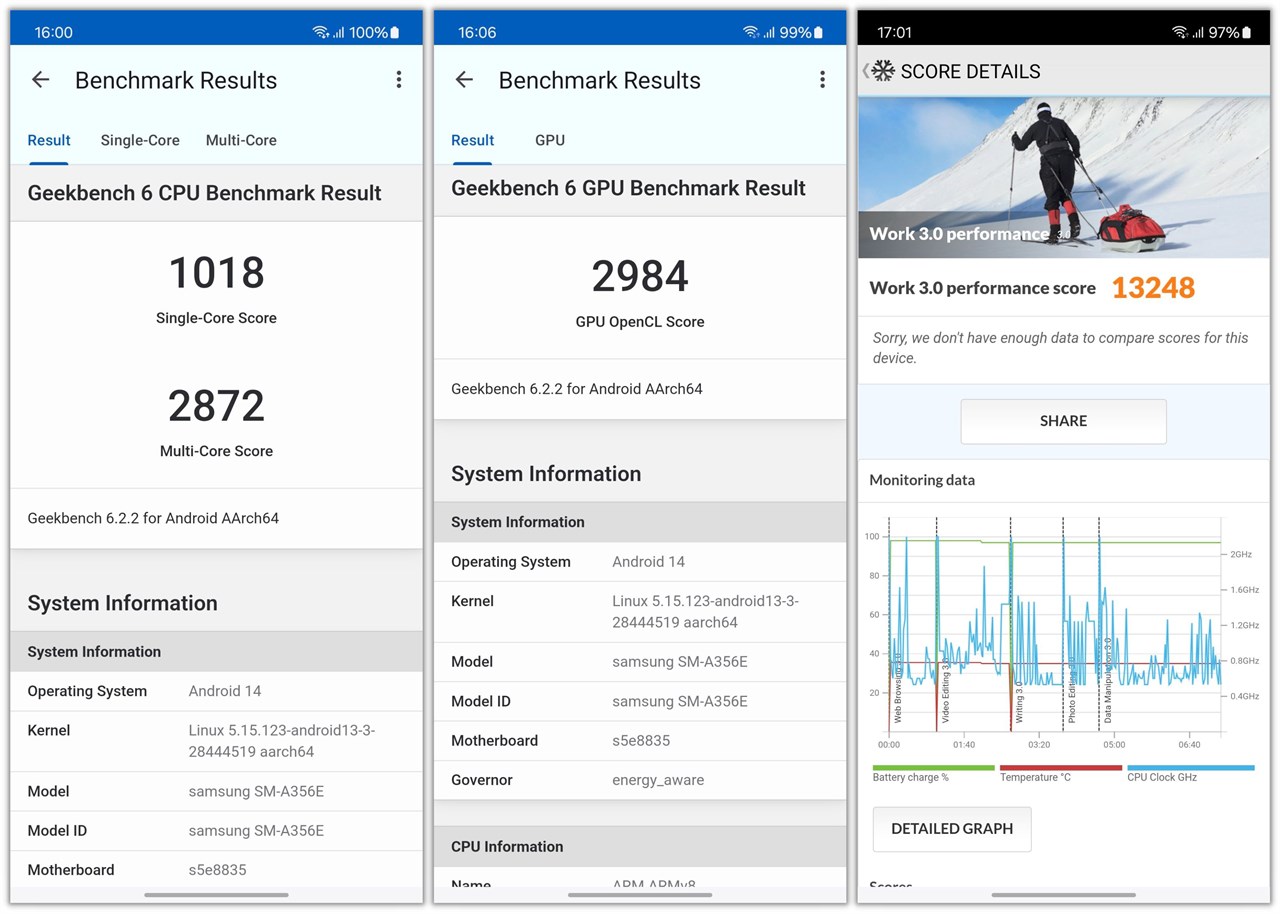The height and width of the screenshot is (914, 1280).
Task: Open the DETAILED GRAPH button
Action: tap(952, 829)
